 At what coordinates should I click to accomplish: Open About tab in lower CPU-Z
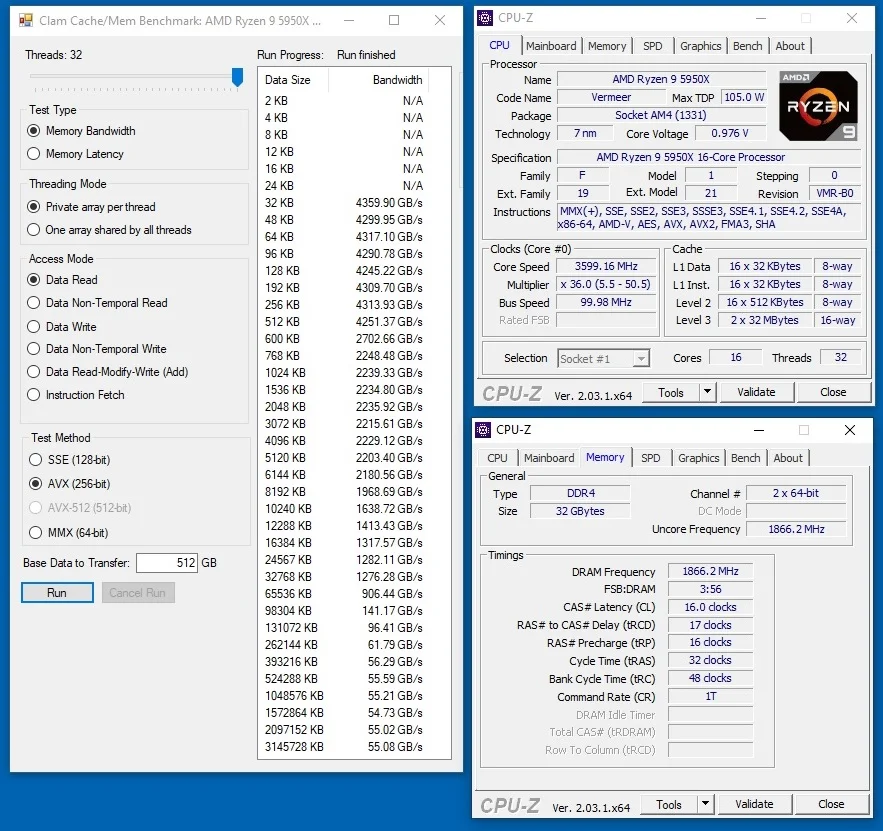788,458
